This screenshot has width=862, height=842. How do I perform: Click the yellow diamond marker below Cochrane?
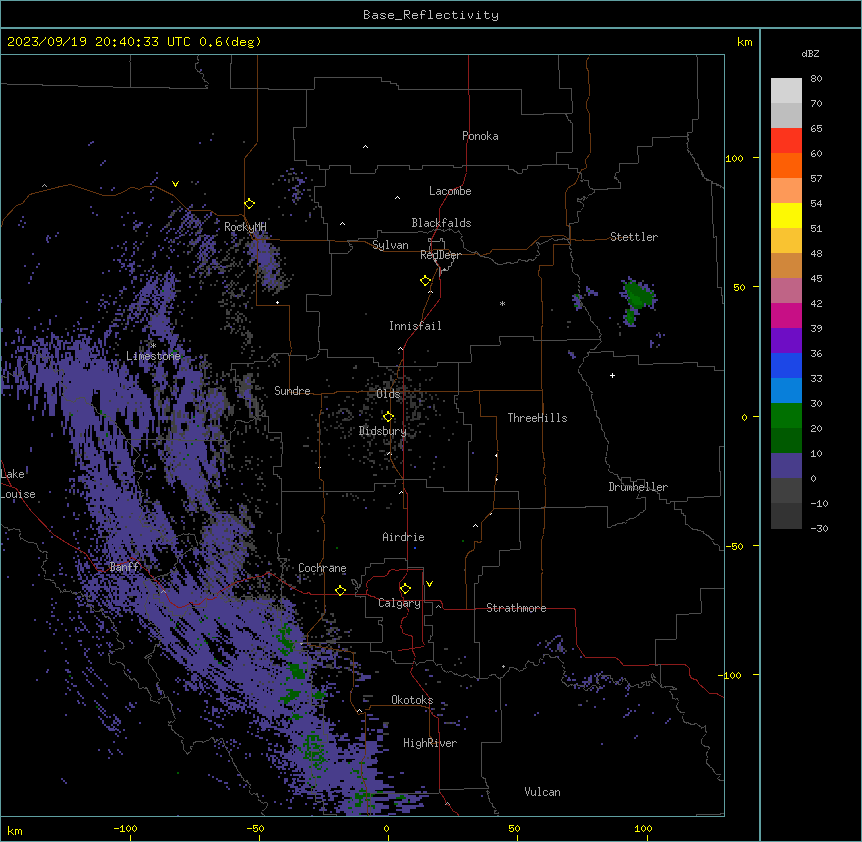point(340,590)
